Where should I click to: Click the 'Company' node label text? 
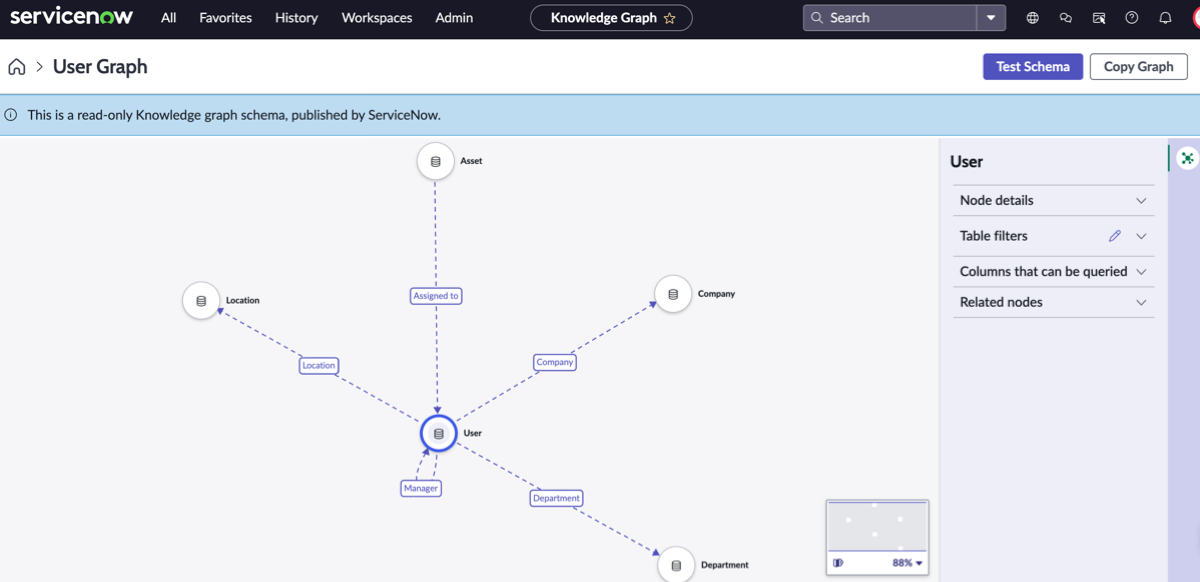(x=716, y=294)
